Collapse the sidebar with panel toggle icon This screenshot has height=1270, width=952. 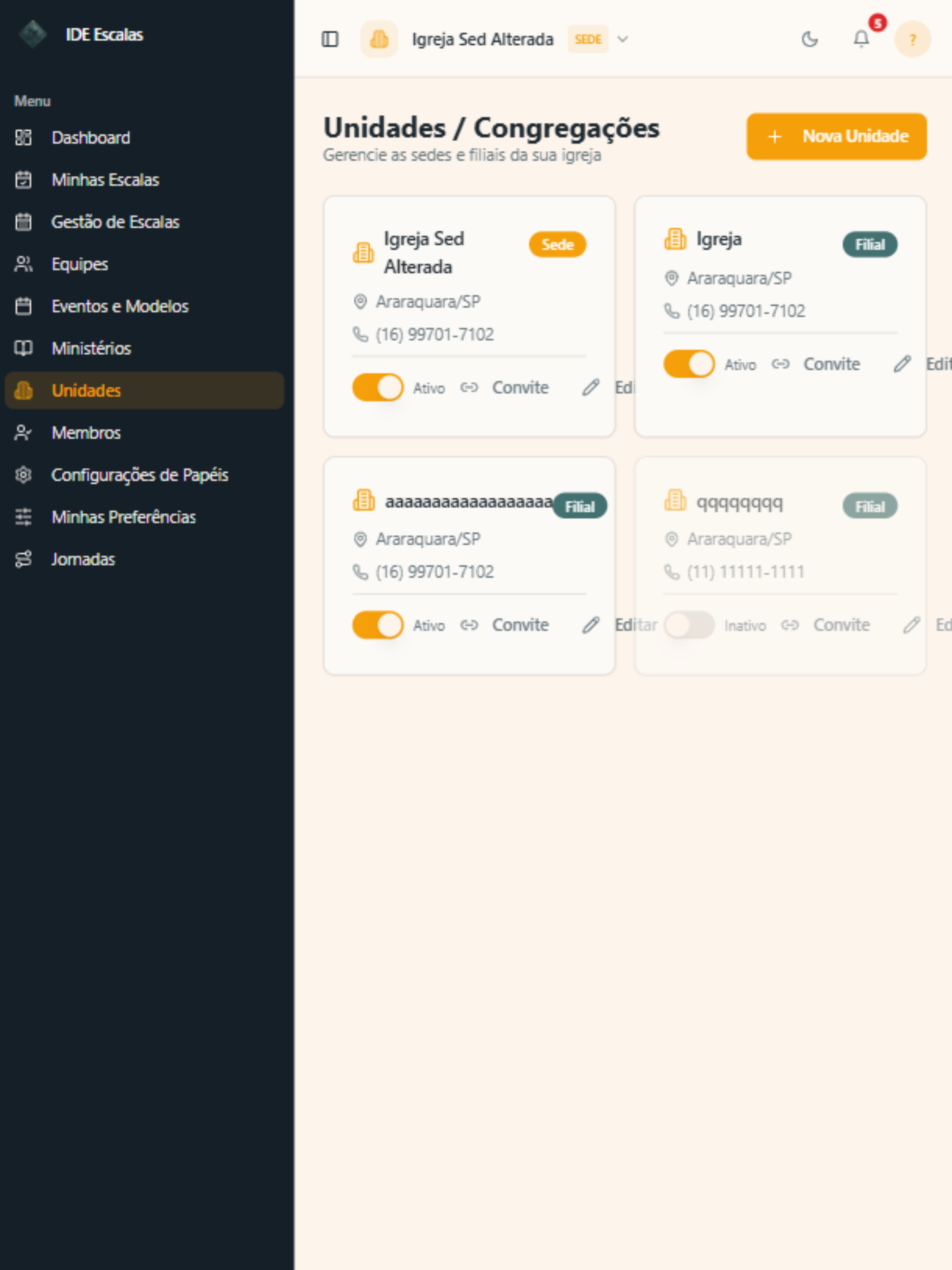(x=330, y=39)
